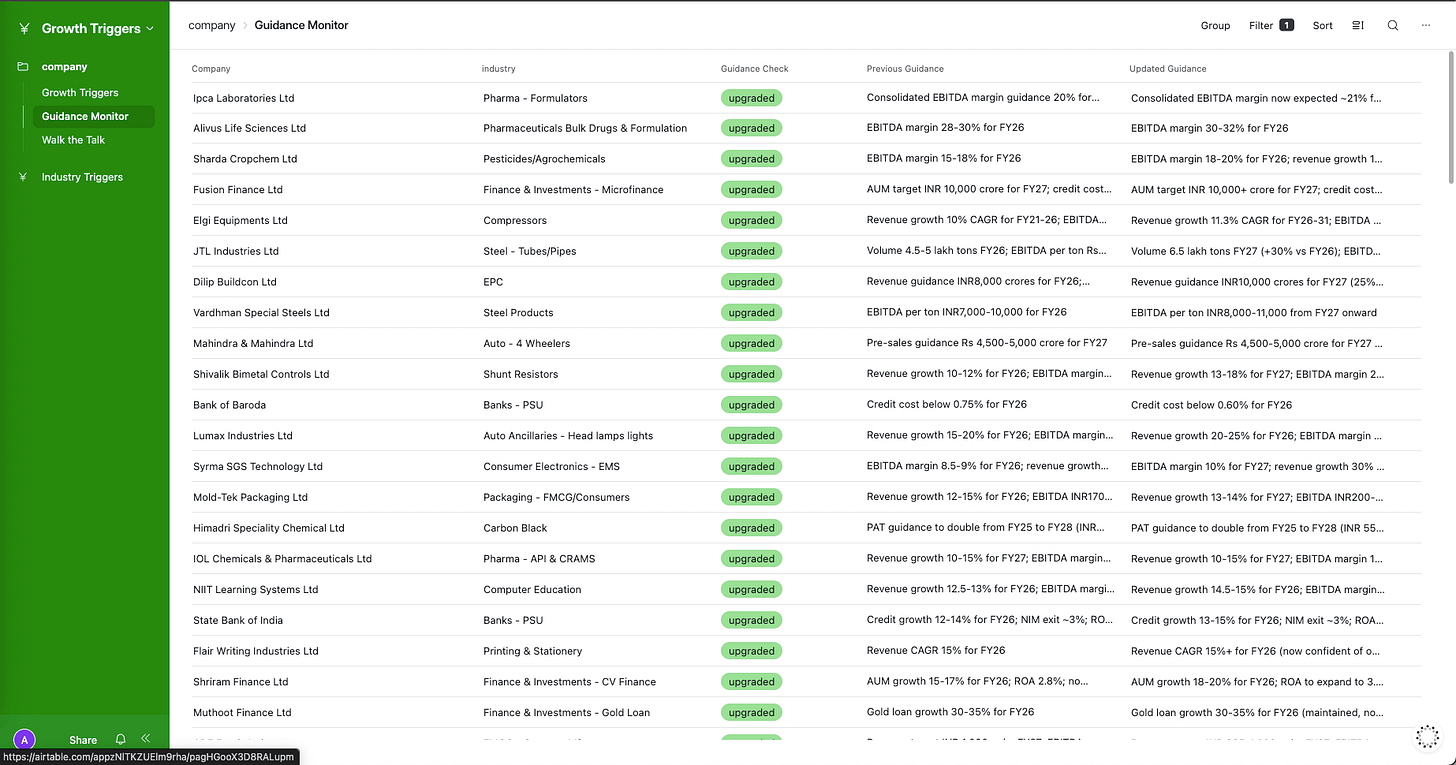The height and width of the screenshot is (765, 1456).
Task: Click NIIT Learning Systems Ltd cell
Action: tap(255, 589)
